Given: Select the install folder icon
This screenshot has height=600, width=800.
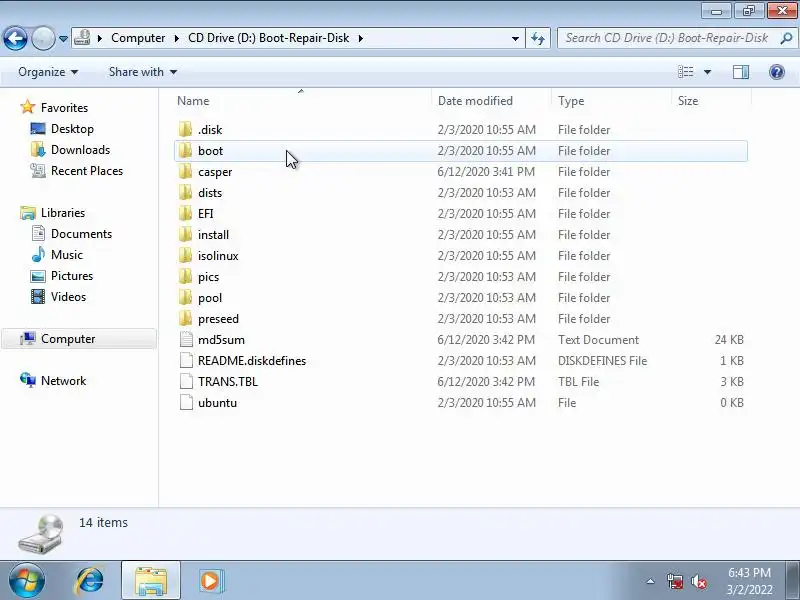Looking at the screenshot, I should click(x=186, y=235).
